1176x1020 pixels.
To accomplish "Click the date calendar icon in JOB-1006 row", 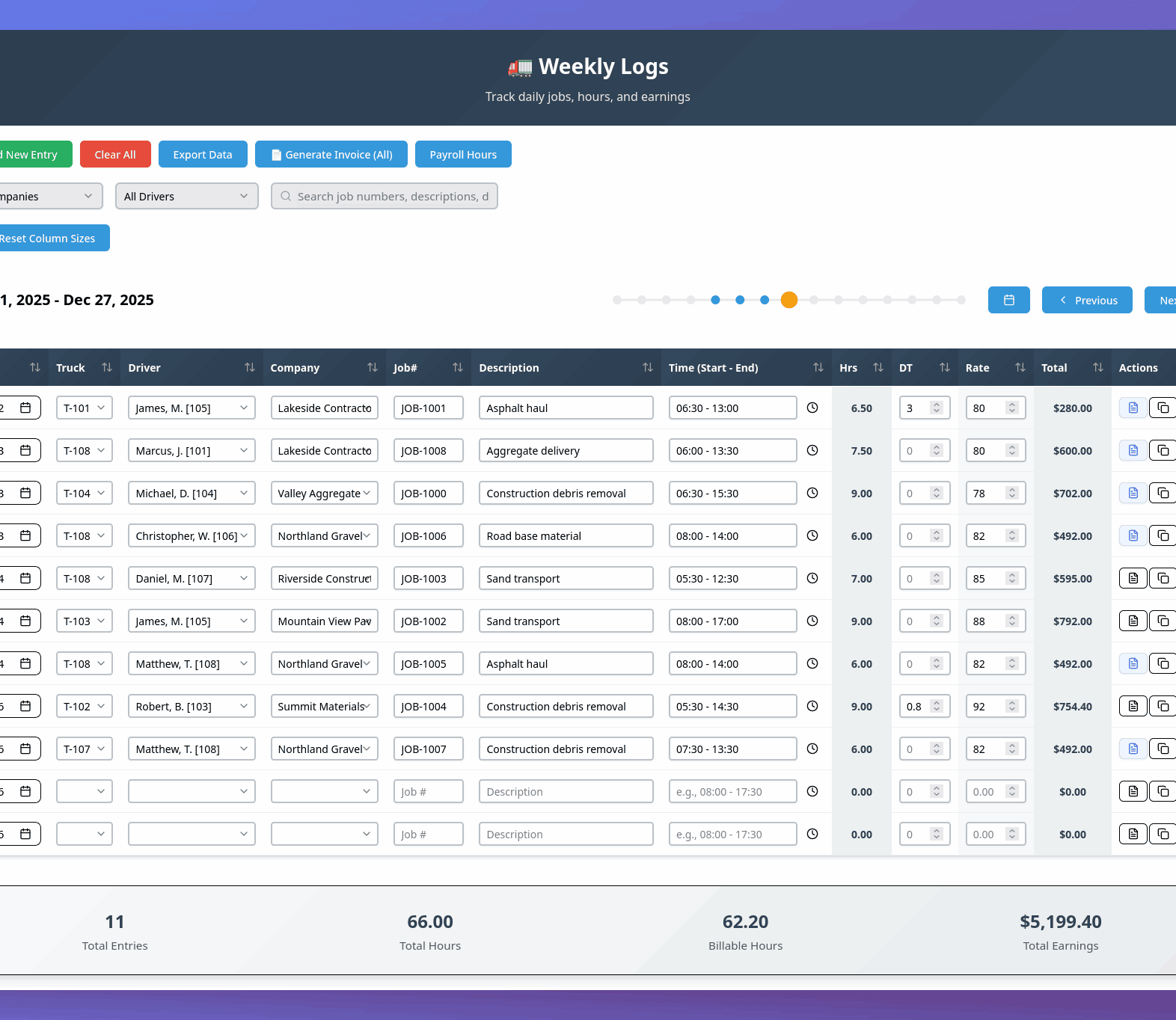I will [25, 535].
